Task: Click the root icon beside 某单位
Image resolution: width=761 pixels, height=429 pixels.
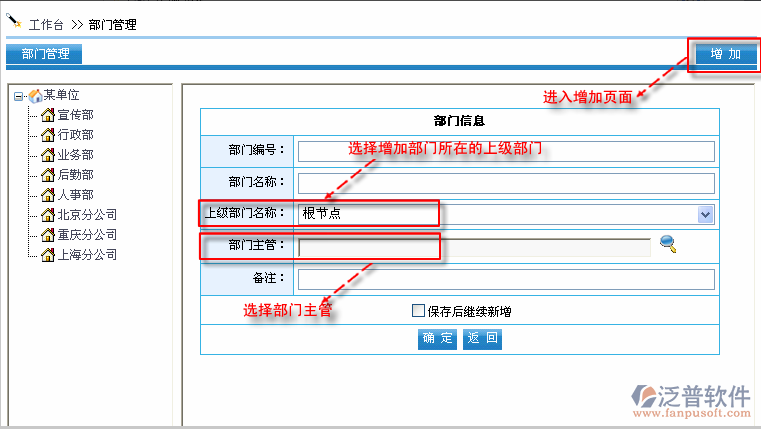Action: tap(35, 96)
